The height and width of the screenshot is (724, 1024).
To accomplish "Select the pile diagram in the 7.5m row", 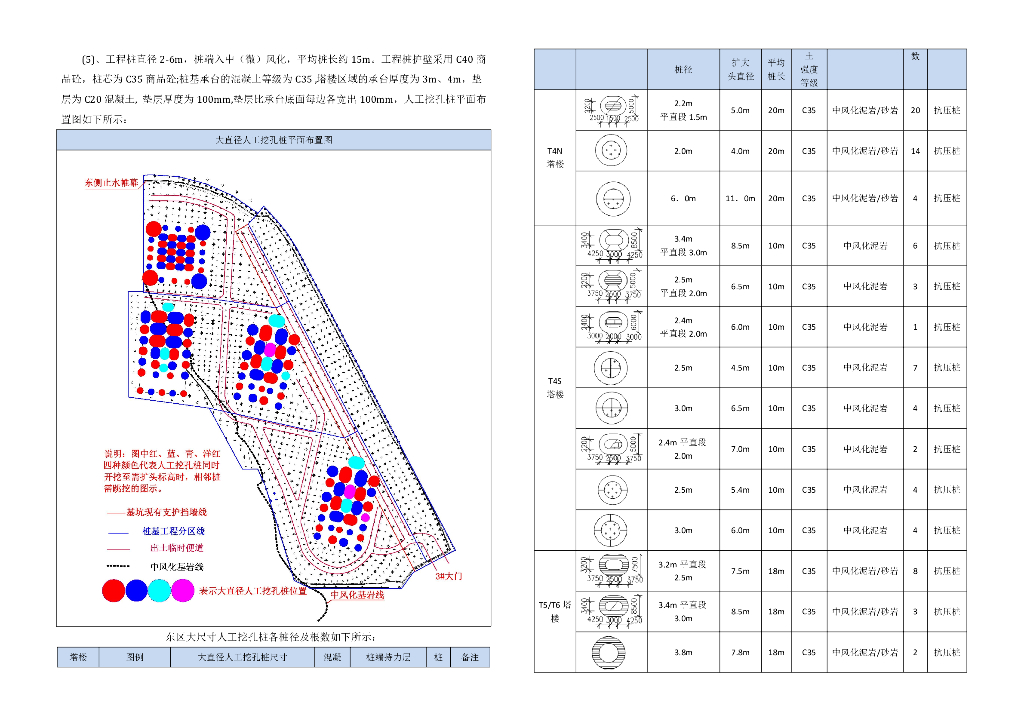I will coord(612,571).
